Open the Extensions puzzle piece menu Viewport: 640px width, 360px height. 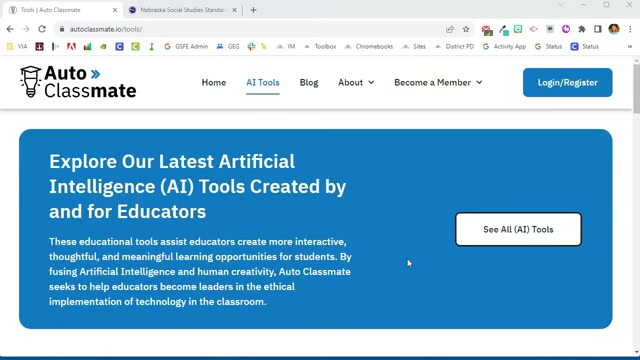pos(582,29)
